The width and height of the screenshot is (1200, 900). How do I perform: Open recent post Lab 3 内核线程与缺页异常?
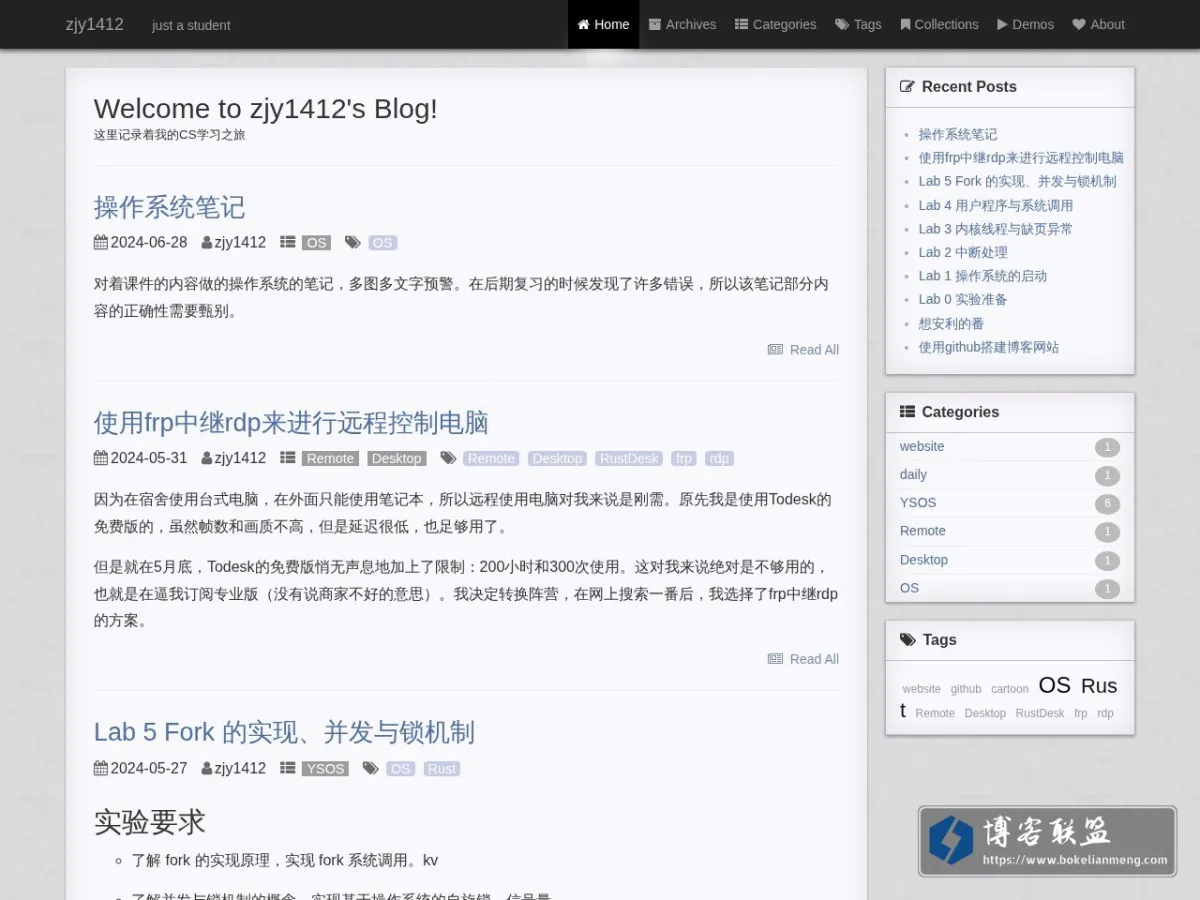click(x=996, y=229)
